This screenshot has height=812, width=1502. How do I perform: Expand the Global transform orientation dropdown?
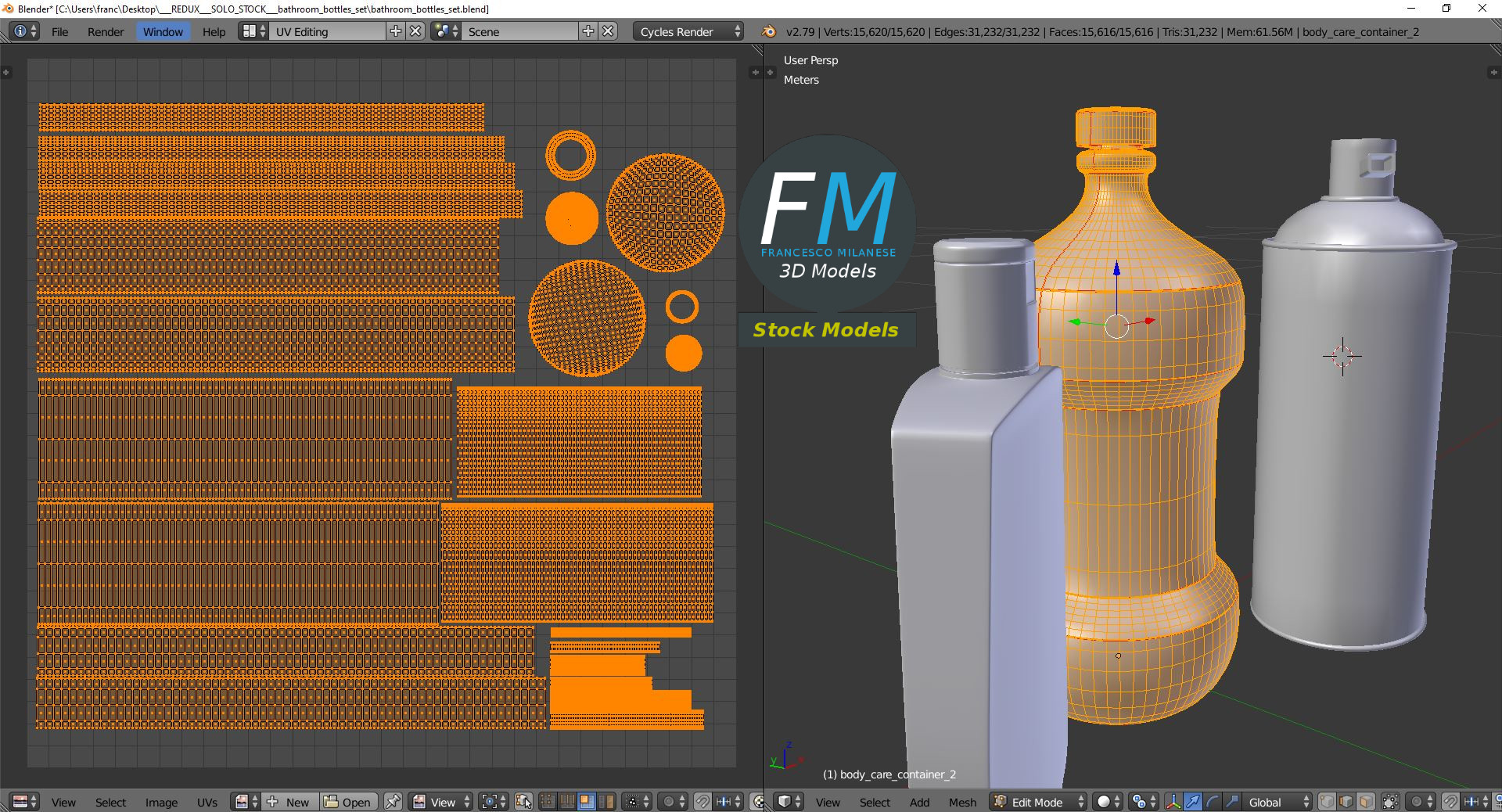1278,802
